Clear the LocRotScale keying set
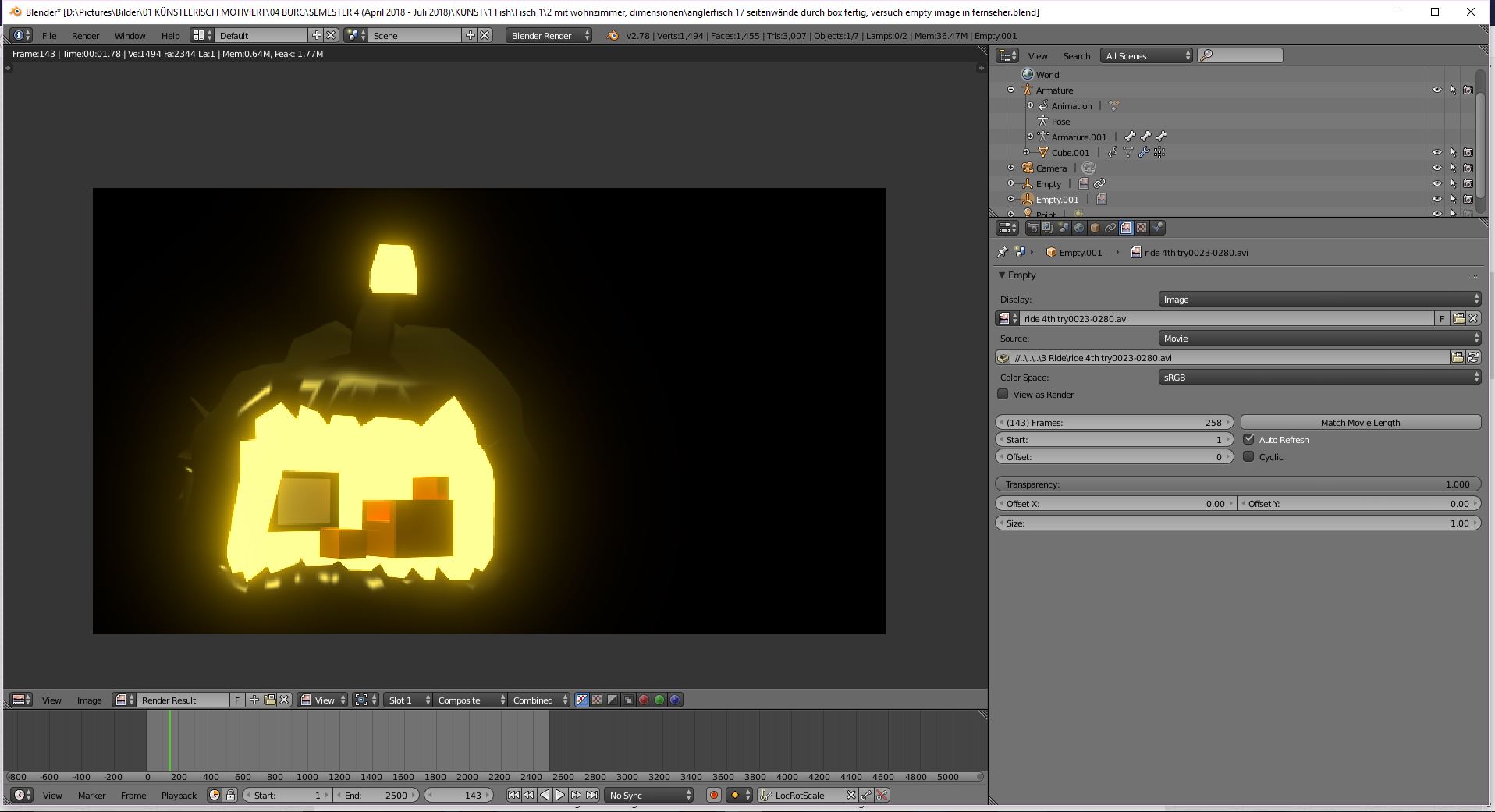The image size is (1495, 812). pos(851,795)
